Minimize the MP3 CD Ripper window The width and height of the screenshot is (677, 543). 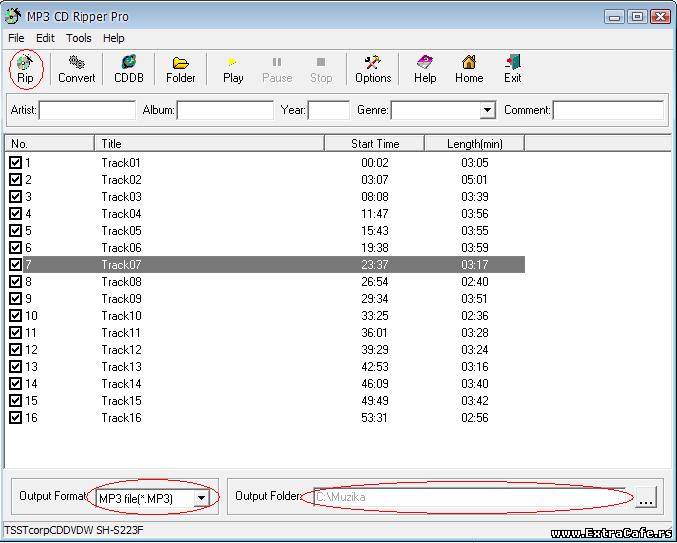click(615, 16)
